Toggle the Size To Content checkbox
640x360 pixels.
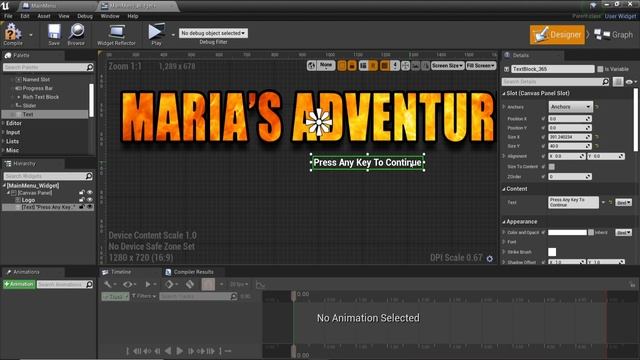(551, 167)
